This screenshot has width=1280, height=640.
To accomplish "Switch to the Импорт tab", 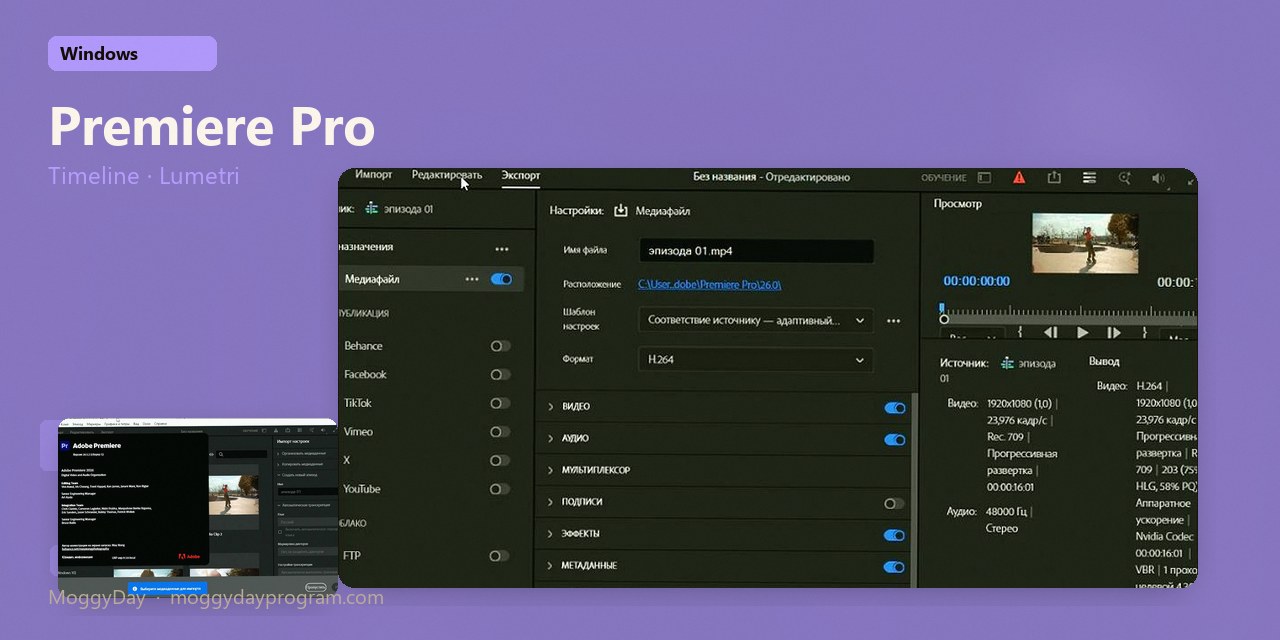I will pyautogui.click(x=374, y=175).
